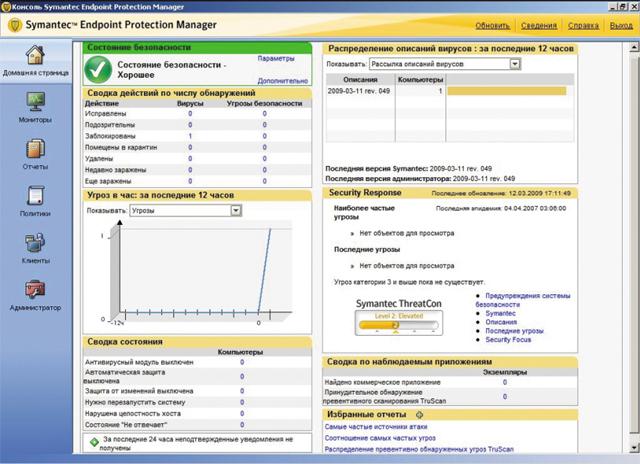Image resolution: width=640 pixels, height=464 pixels.
Task: Click the Еще заражены viruses count
Action: pyautogui.click(x=190, y=181)
